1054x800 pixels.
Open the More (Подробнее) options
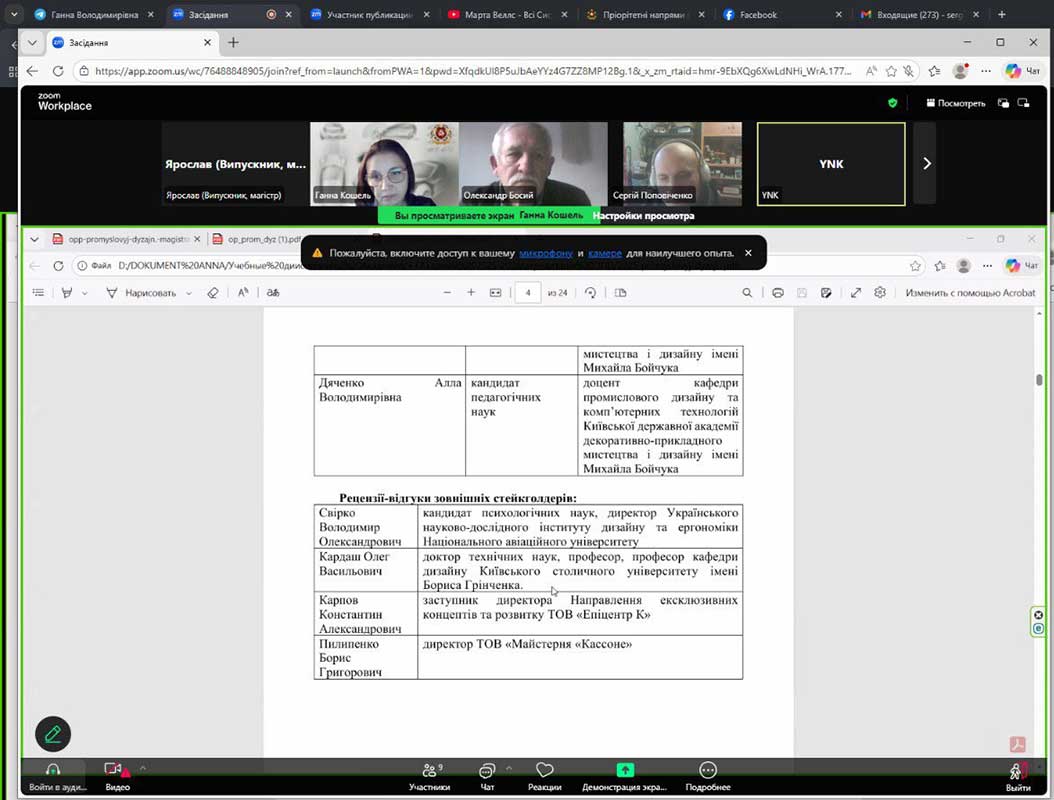(x=708, y=770)
